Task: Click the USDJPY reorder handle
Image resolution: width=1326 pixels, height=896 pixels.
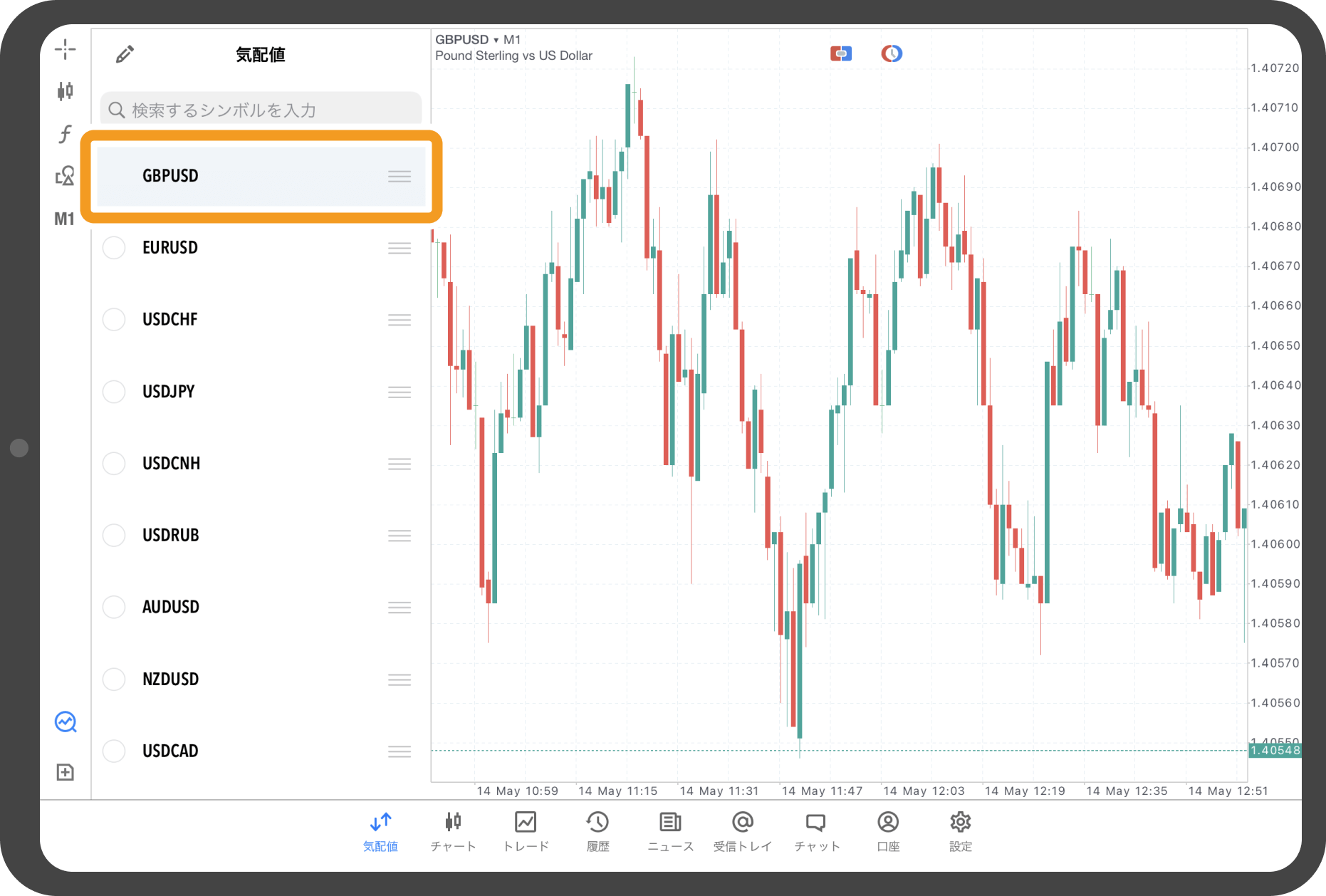Action: (x=400, y=392)
